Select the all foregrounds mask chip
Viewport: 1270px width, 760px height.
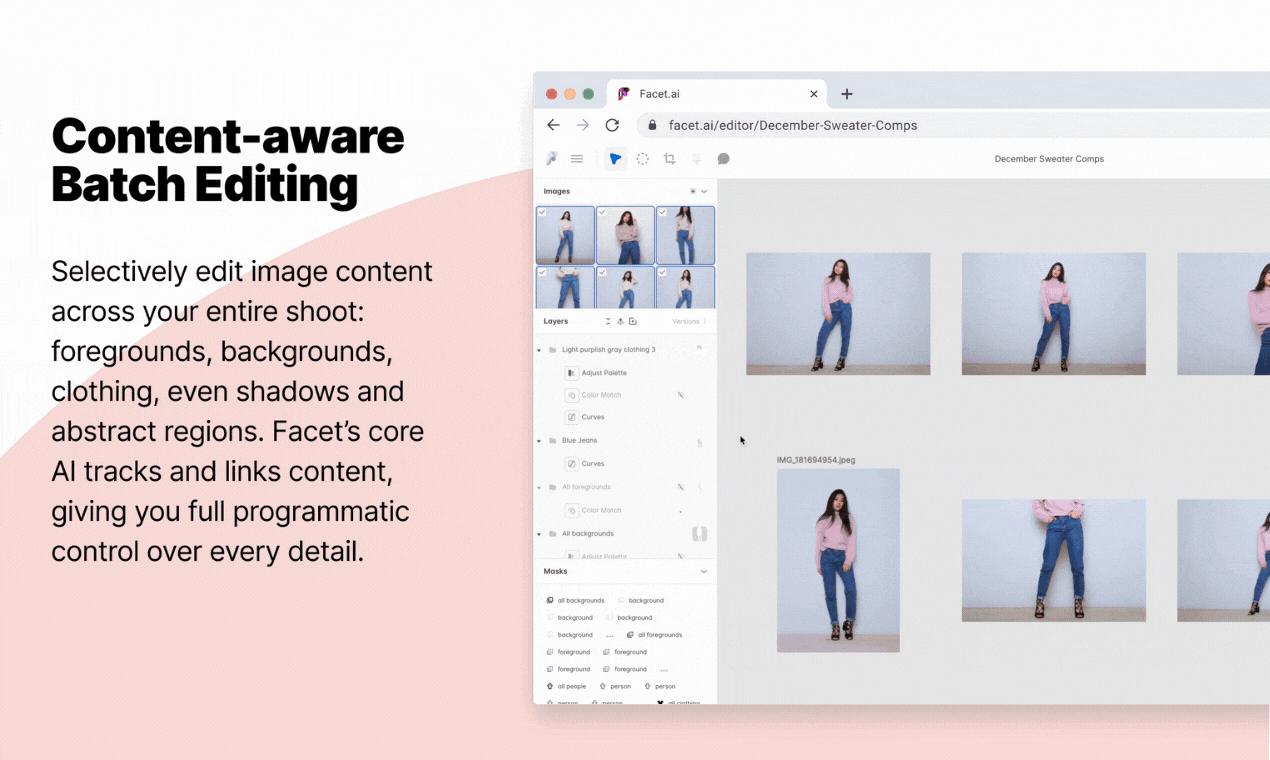(654, 635)
